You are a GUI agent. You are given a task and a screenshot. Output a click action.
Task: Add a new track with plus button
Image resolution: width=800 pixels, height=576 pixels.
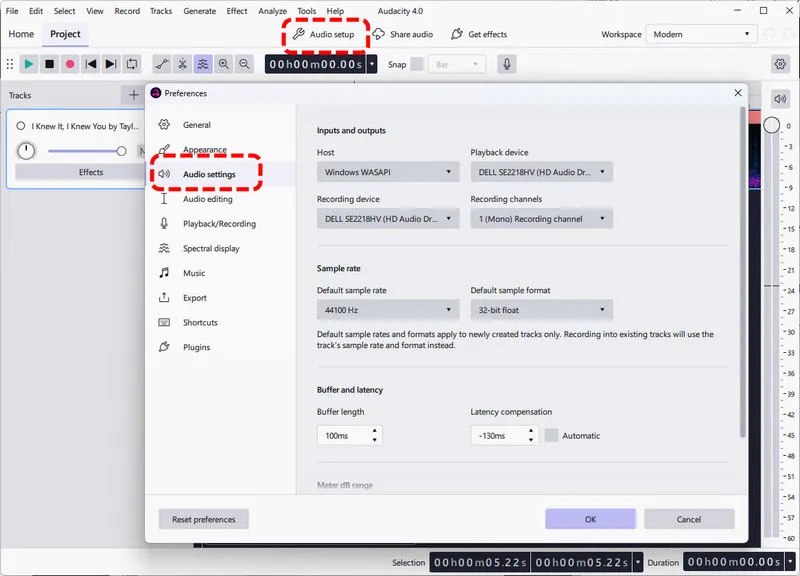[134, 95]
